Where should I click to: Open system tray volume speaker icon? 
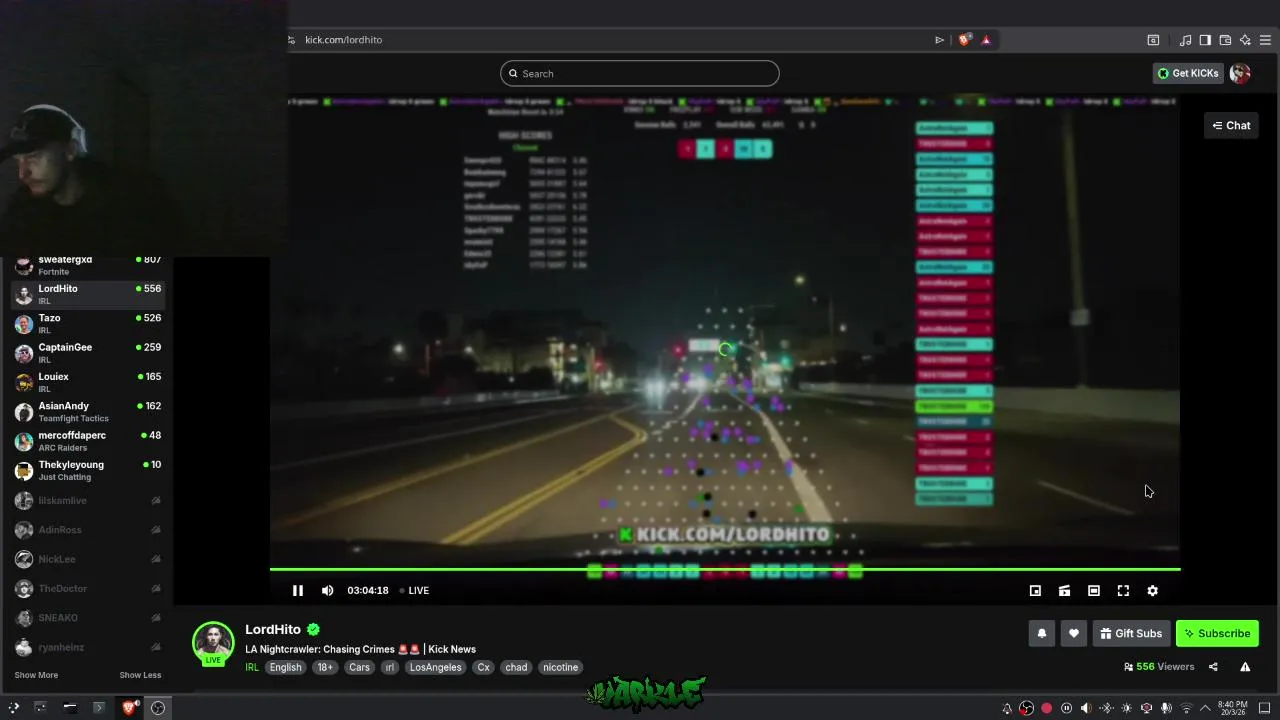click(x=1086, y=708)
